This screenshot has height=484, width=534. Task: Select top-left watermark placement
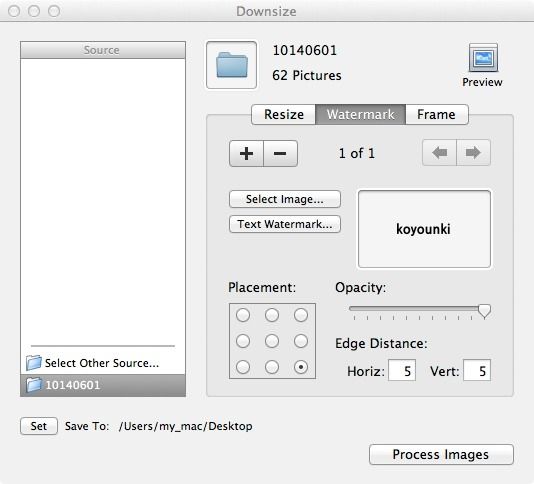(243, 315)
